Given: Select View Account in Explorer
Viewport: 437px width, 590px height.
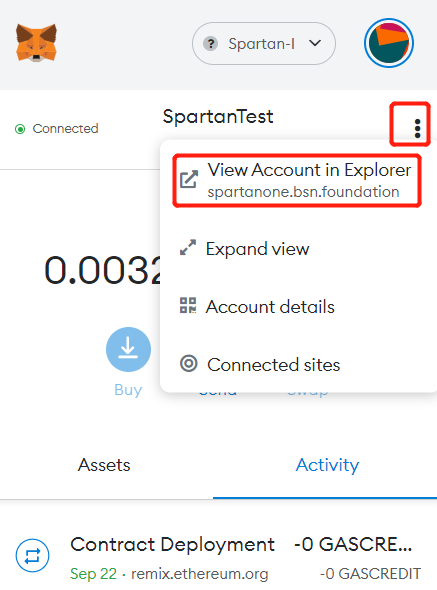Looking at the screenshot, I should 297,181.
